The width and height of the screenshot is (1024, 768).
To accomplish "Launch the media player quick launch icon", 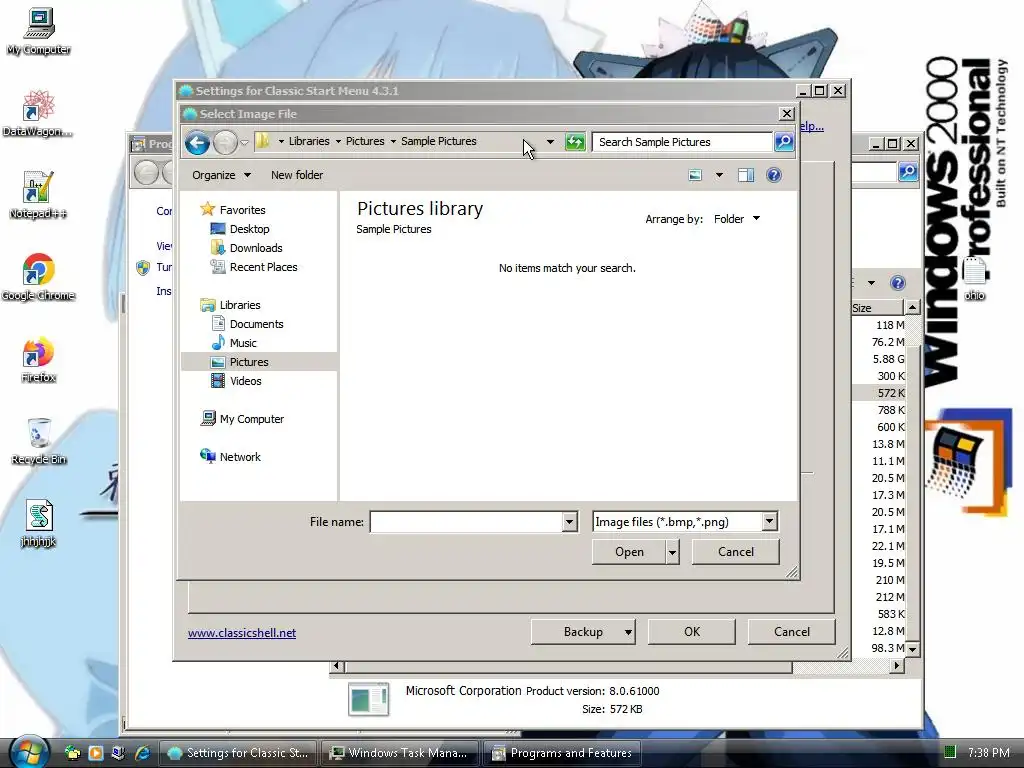I will click(95, 753).
